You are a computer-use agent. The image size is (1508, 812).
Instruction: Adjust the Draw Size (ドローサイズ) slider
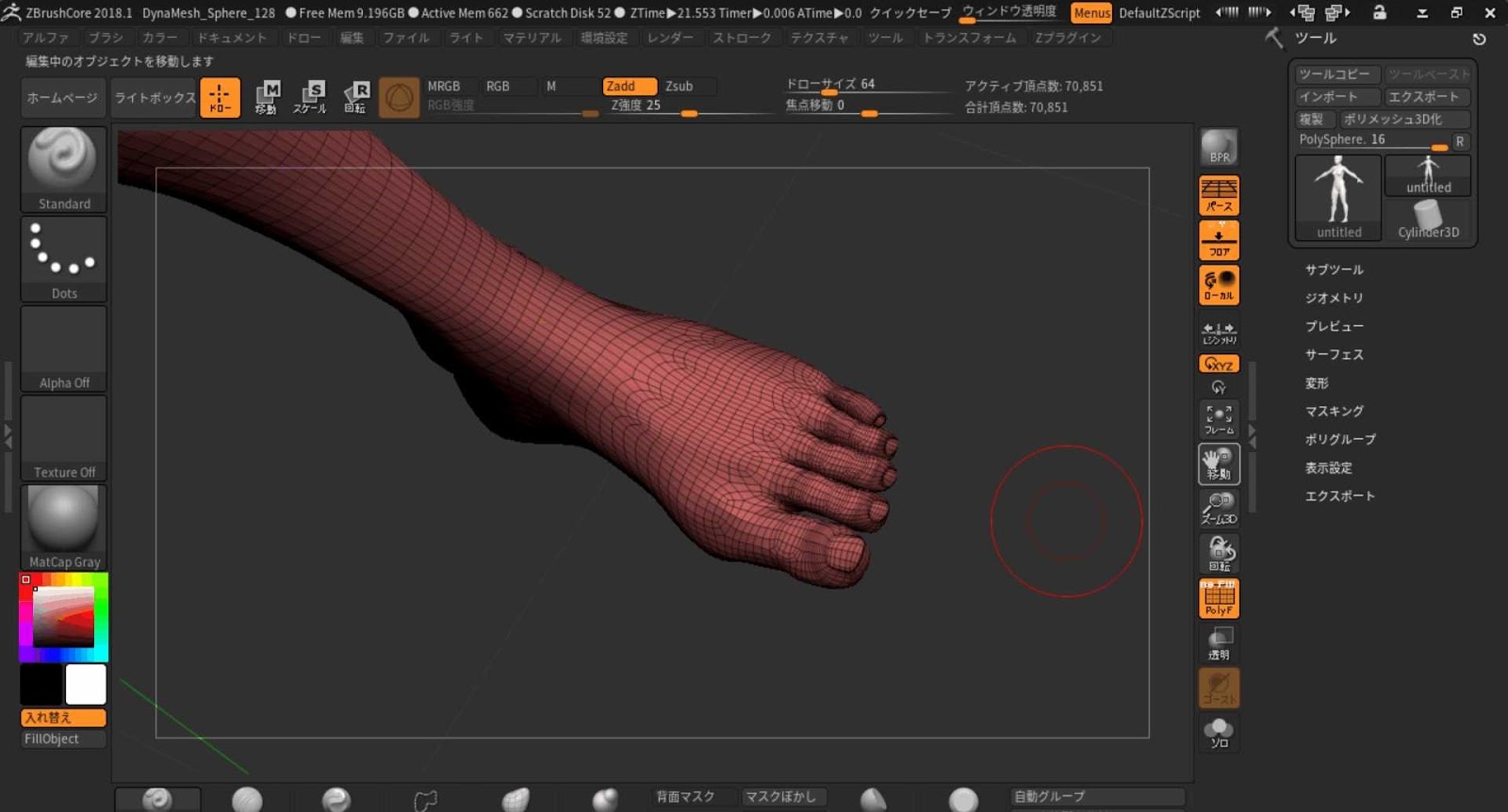[869, 86]
